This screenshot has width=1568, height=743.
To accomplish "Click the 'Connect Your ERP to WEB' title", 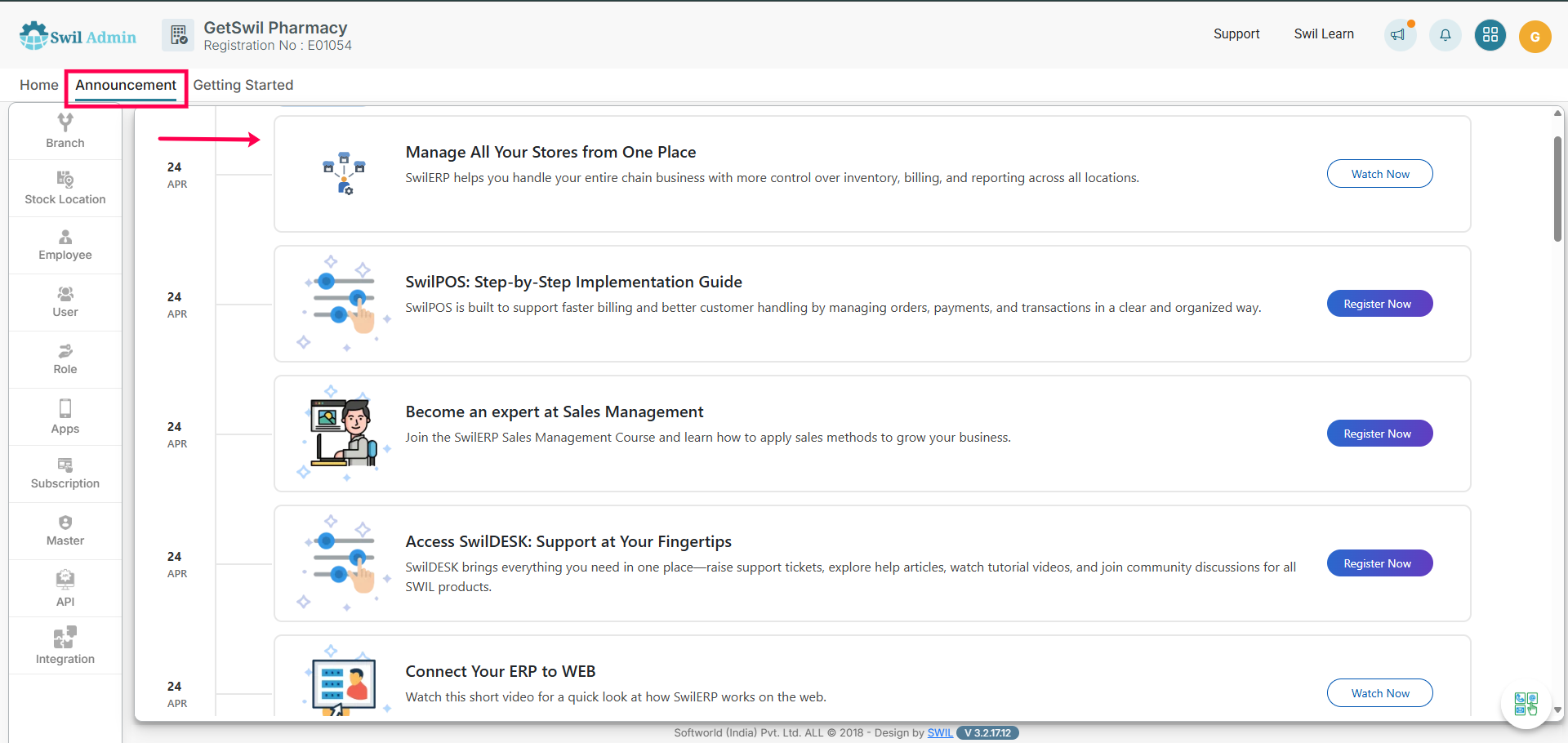I will [501, 671].
